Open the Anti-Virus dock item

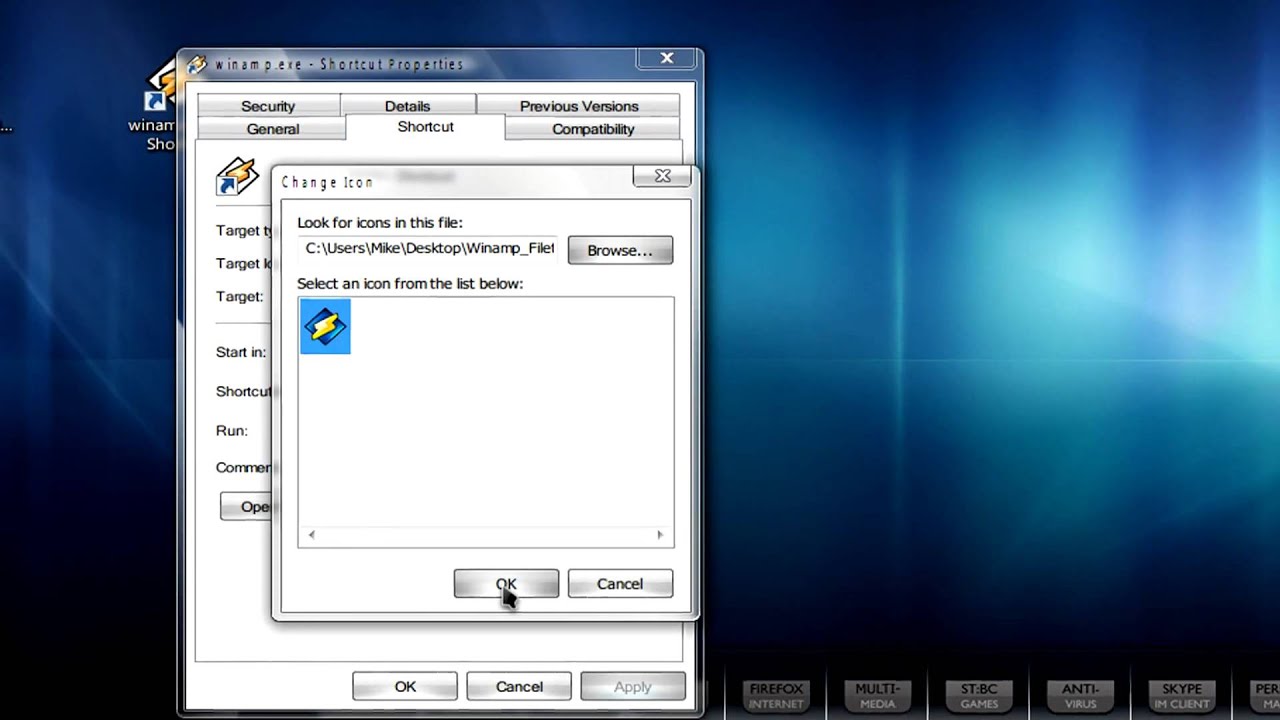point(1080,696)
